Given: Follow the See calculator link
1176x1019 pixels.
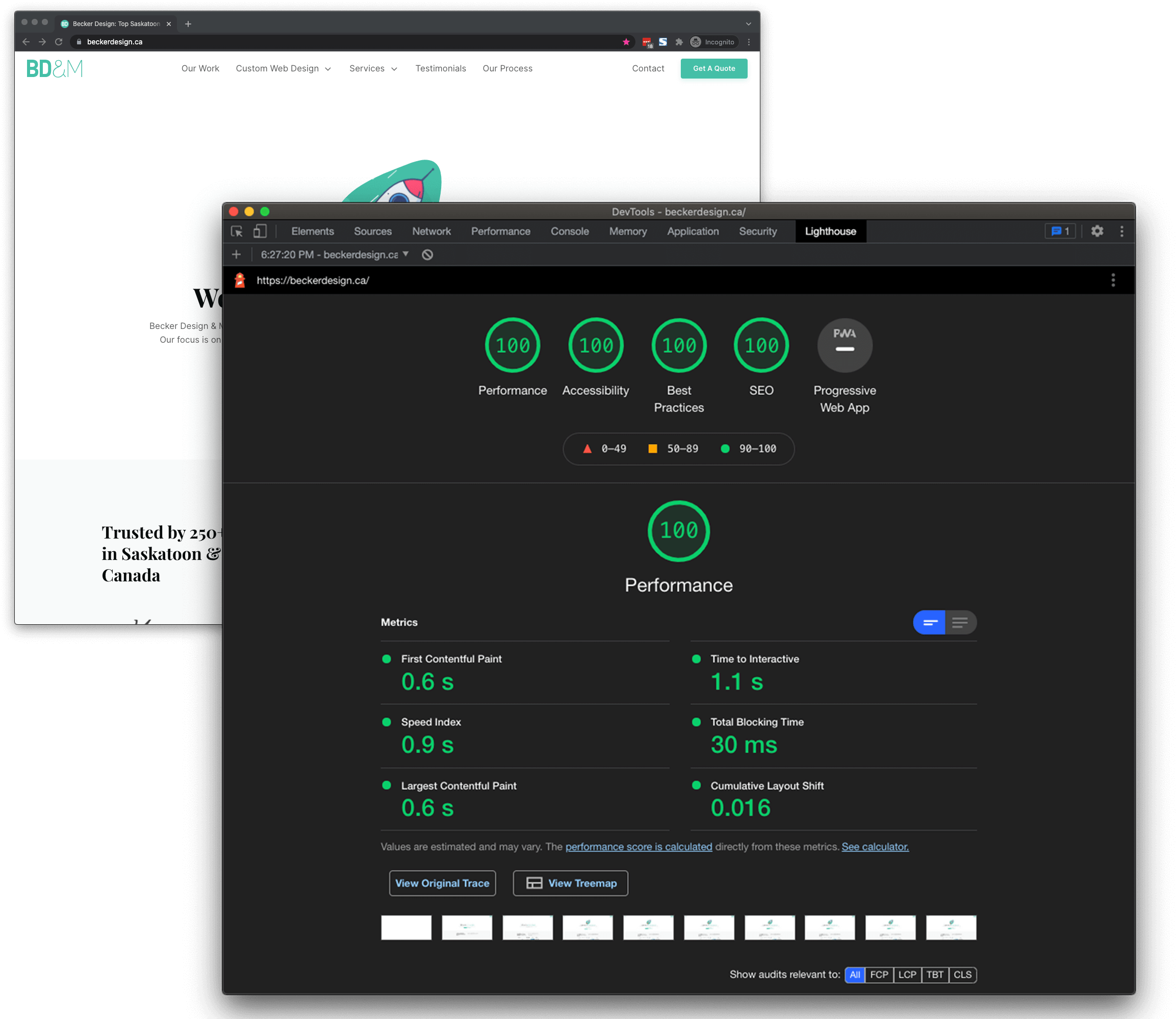Looking at the screenshot, I should coord(875,847).
